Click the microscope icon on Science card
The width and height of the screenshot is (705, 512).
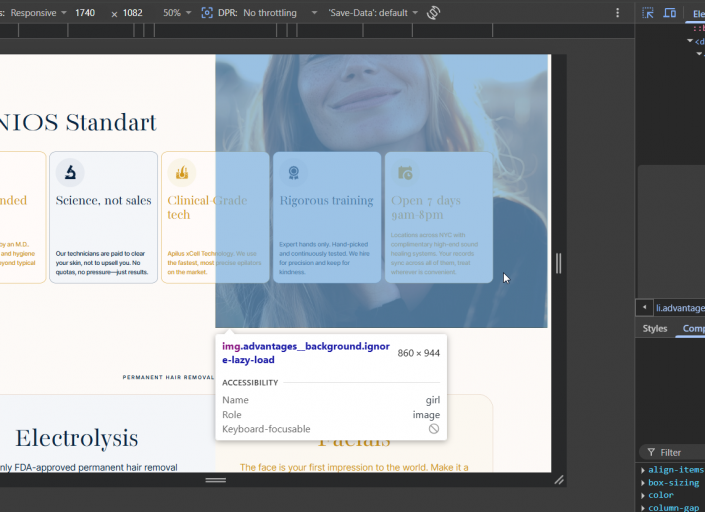(70, 172)
